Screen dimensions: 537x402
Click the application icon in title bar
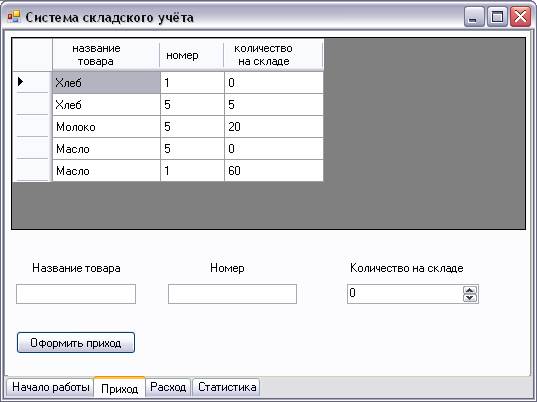pos(14,17)
